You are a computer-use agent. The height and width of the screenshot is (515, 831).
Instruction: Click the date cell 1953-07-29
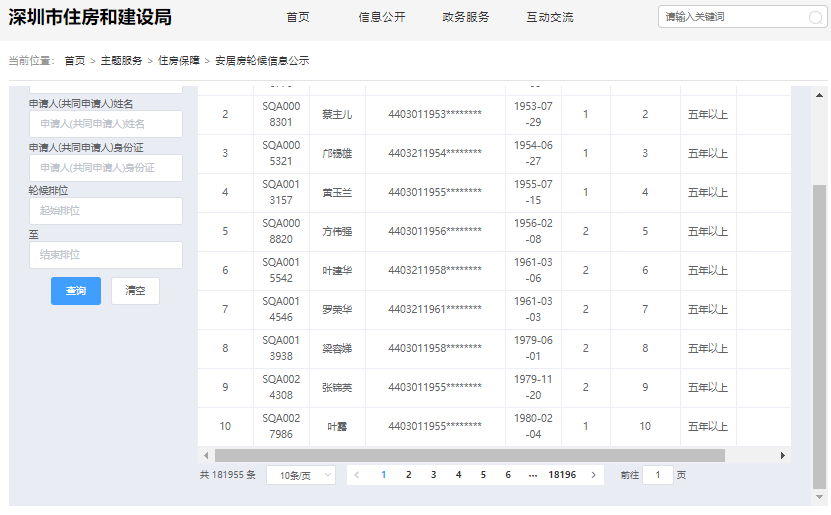(x=533, y=114)
